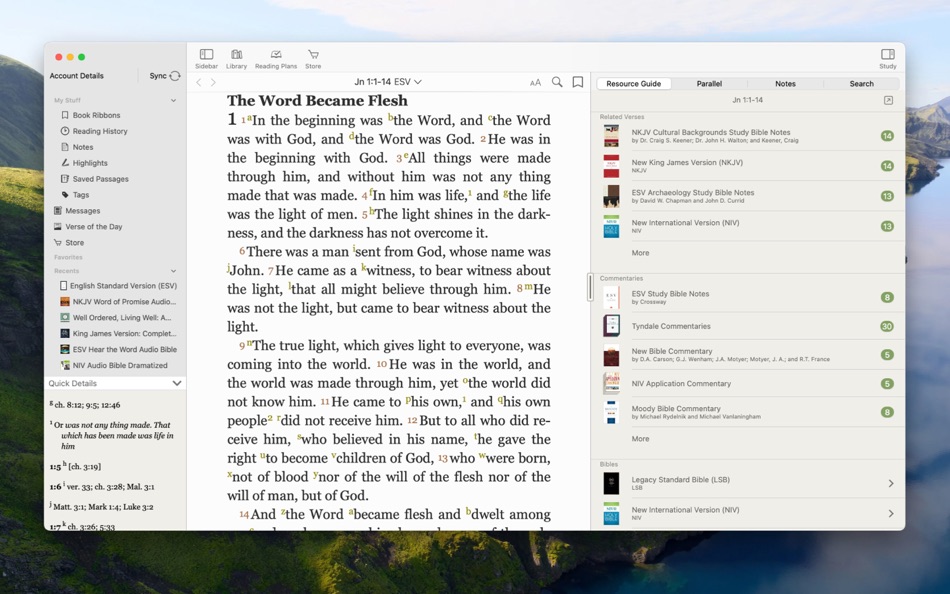
Task: Click 'The Word Became Flesh' heading
Action: (x=317, y=101)
